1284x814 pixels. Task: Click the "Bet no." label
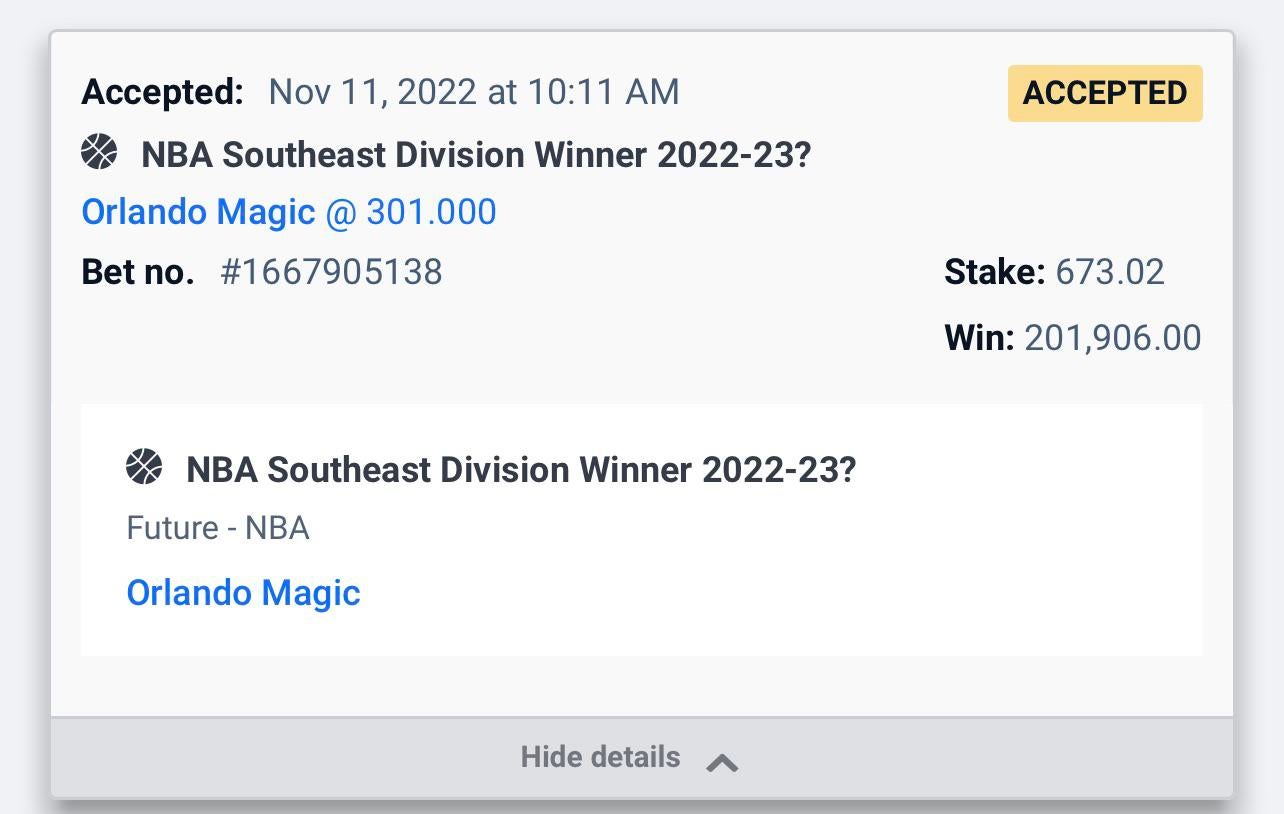pos(138,272)
